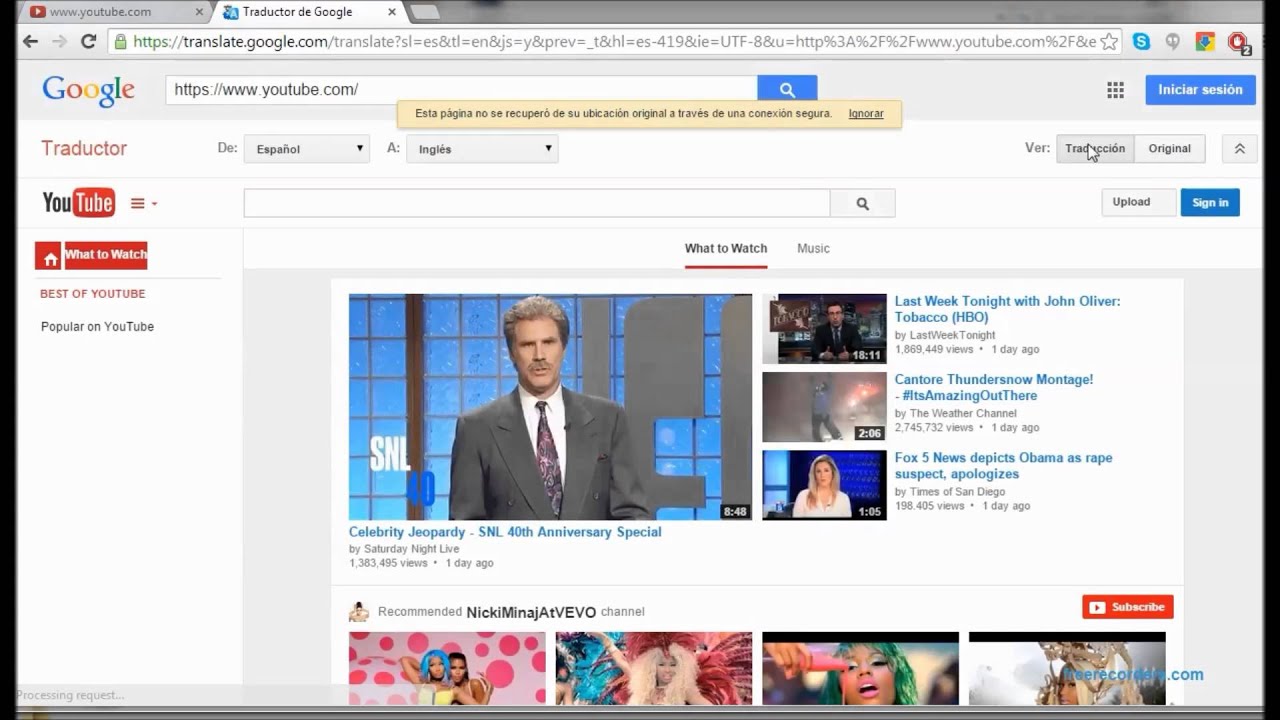Screen dimensions: 1280x720
Task: Click the YouTube search magnifier button
Action: tap(862, 203)
